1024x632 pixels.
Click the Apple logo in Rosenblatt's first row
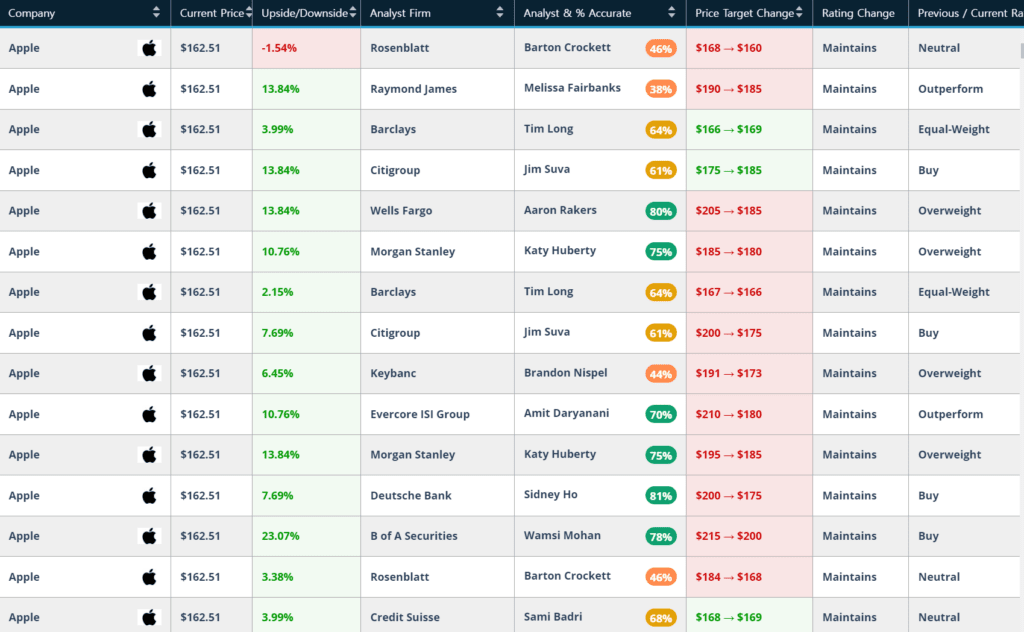149,48
